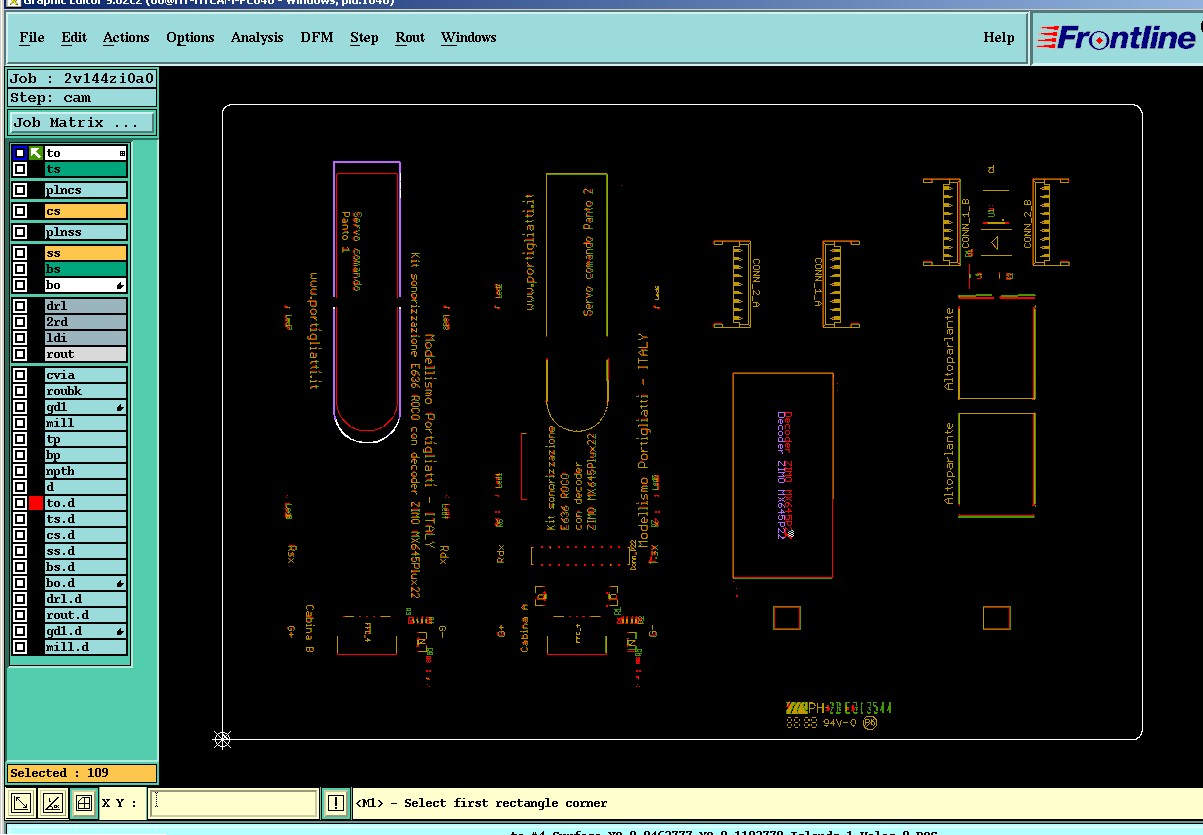Select the bs.d layer name
This screenshot has width=1203, height=835.
pyautogui.click(x=85, y=567)
